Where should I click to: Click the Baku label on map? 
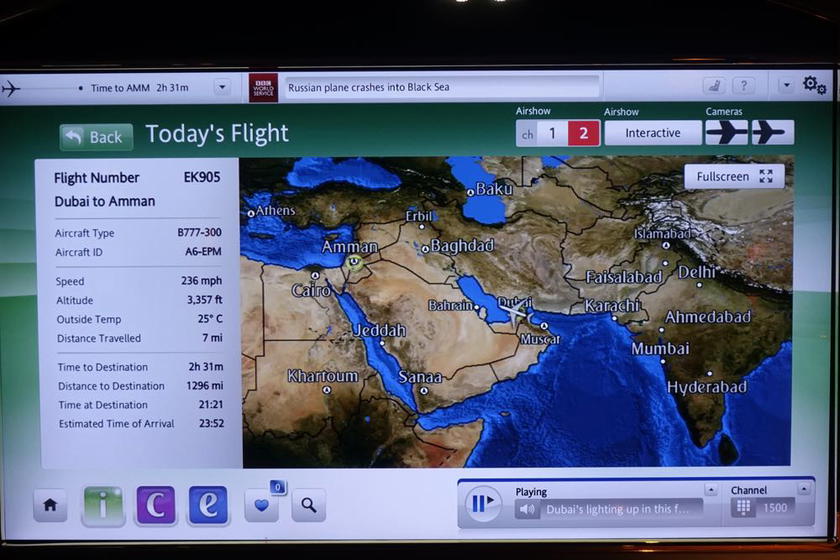click(x=494, y=189)
